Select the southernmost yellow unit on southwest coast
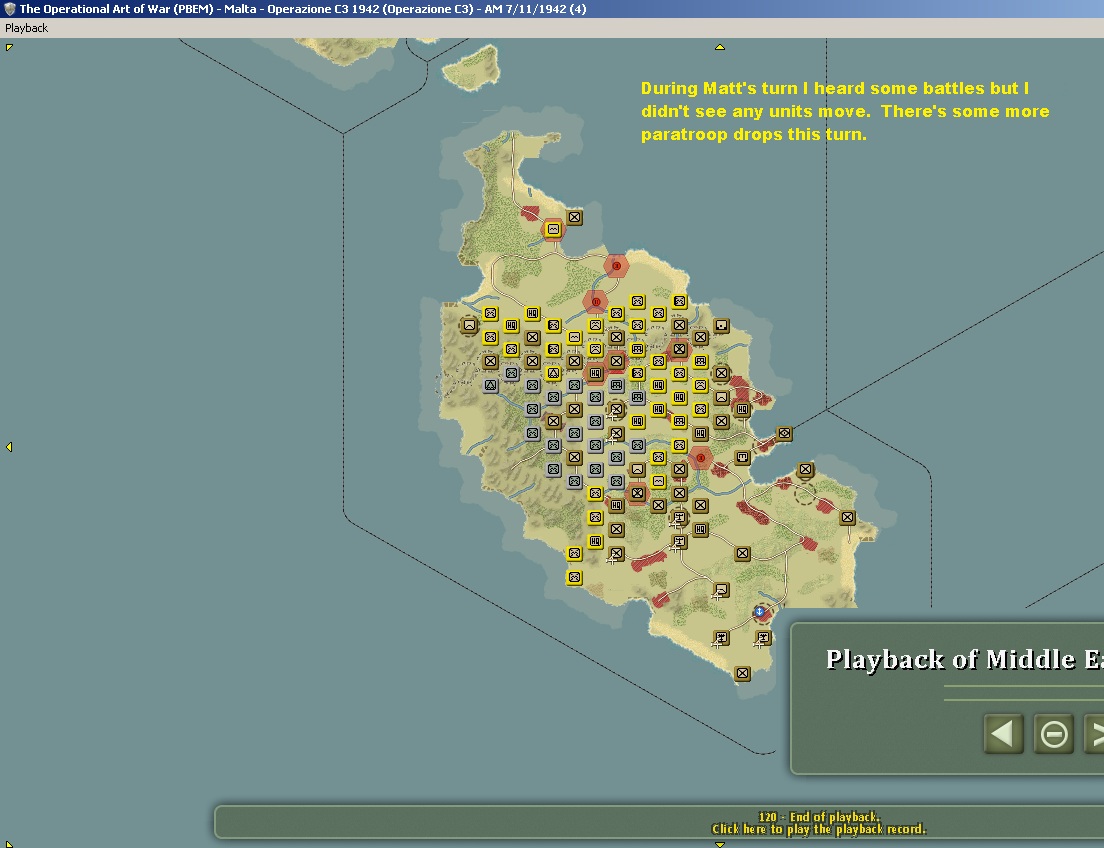 575,578
